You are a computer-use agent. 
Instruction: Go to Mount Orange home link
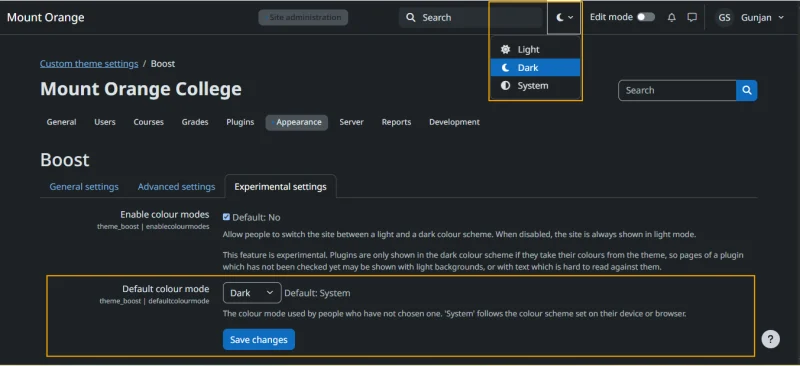click(45, 17)
